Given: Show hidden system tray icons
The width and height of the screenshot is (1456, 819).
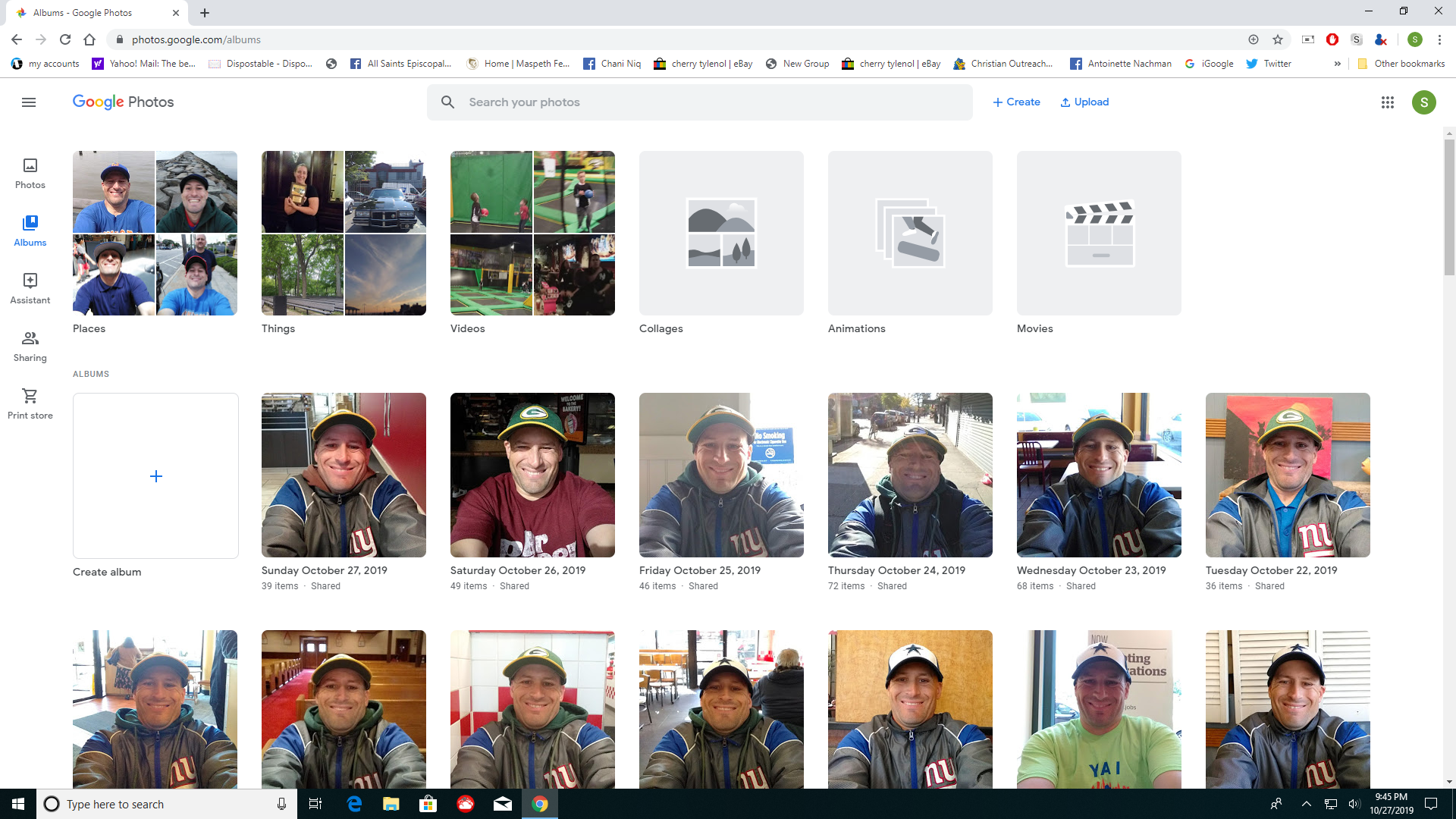Looking at the screenshot, I should [x=1306, y=804].
